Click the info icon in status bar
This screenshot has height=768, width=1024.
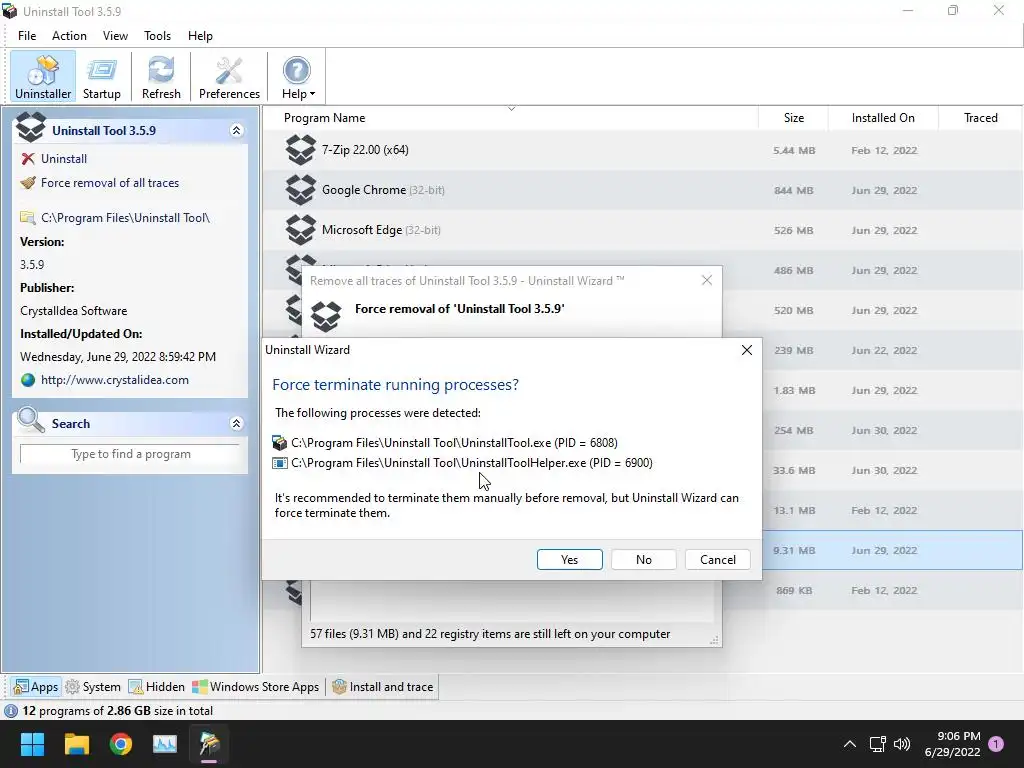(10, 711)
